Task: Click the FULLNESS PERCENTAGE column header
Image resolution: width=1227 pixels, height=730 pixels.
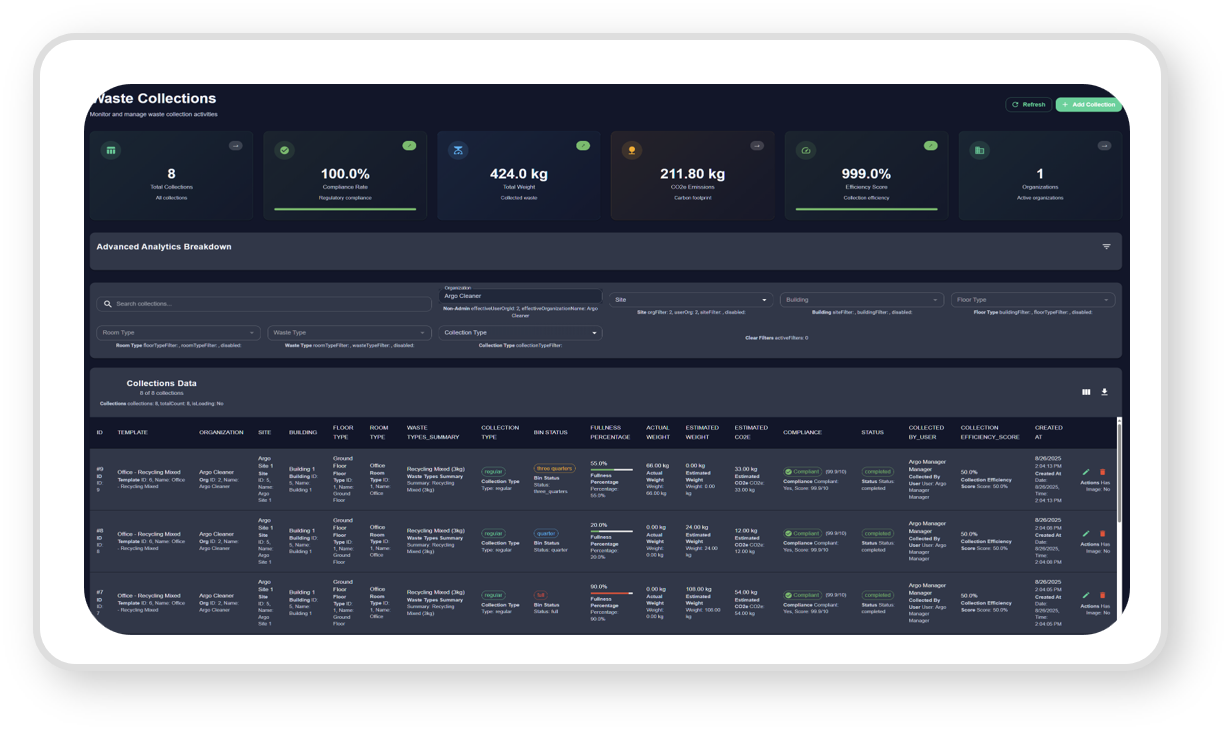Action: click(x=609, y=432)
